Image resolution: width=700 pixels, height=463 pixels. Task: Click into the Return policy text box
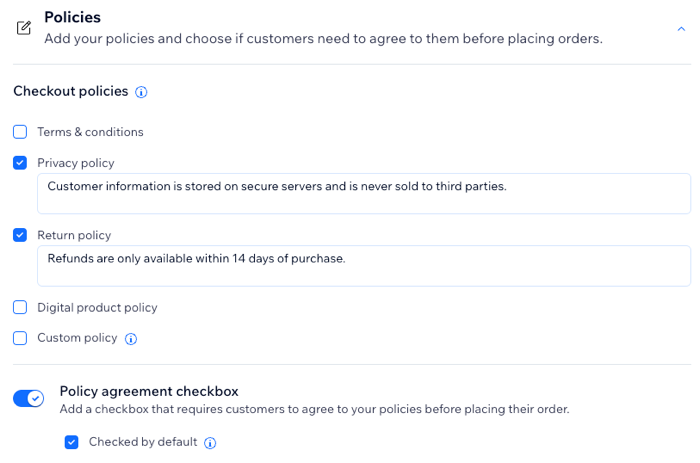pyautogui.click(x=364, y=266)
